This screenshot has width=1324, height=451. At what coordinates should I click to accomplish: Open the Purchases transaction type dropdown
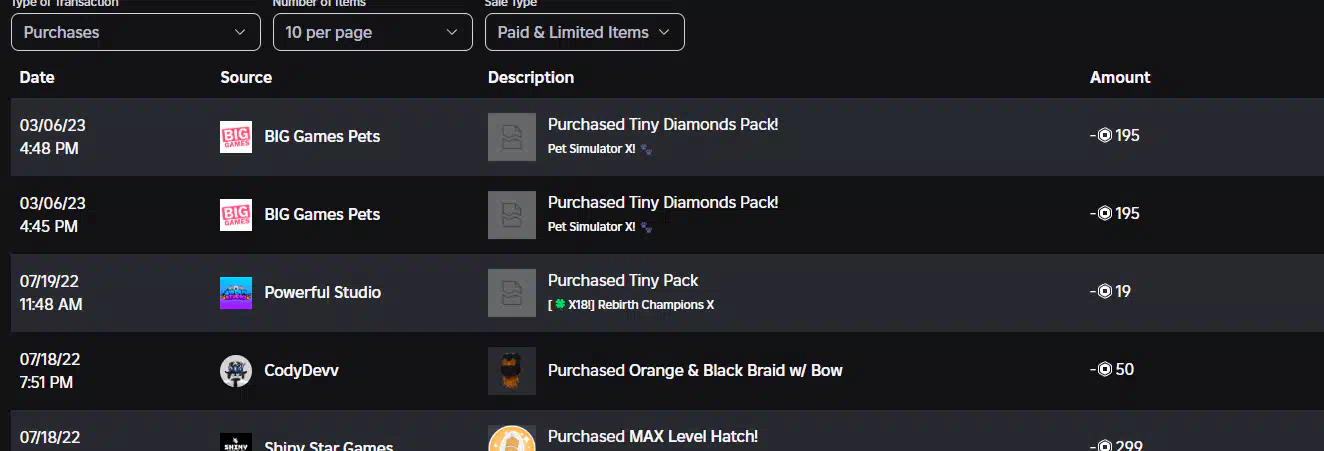135,32
